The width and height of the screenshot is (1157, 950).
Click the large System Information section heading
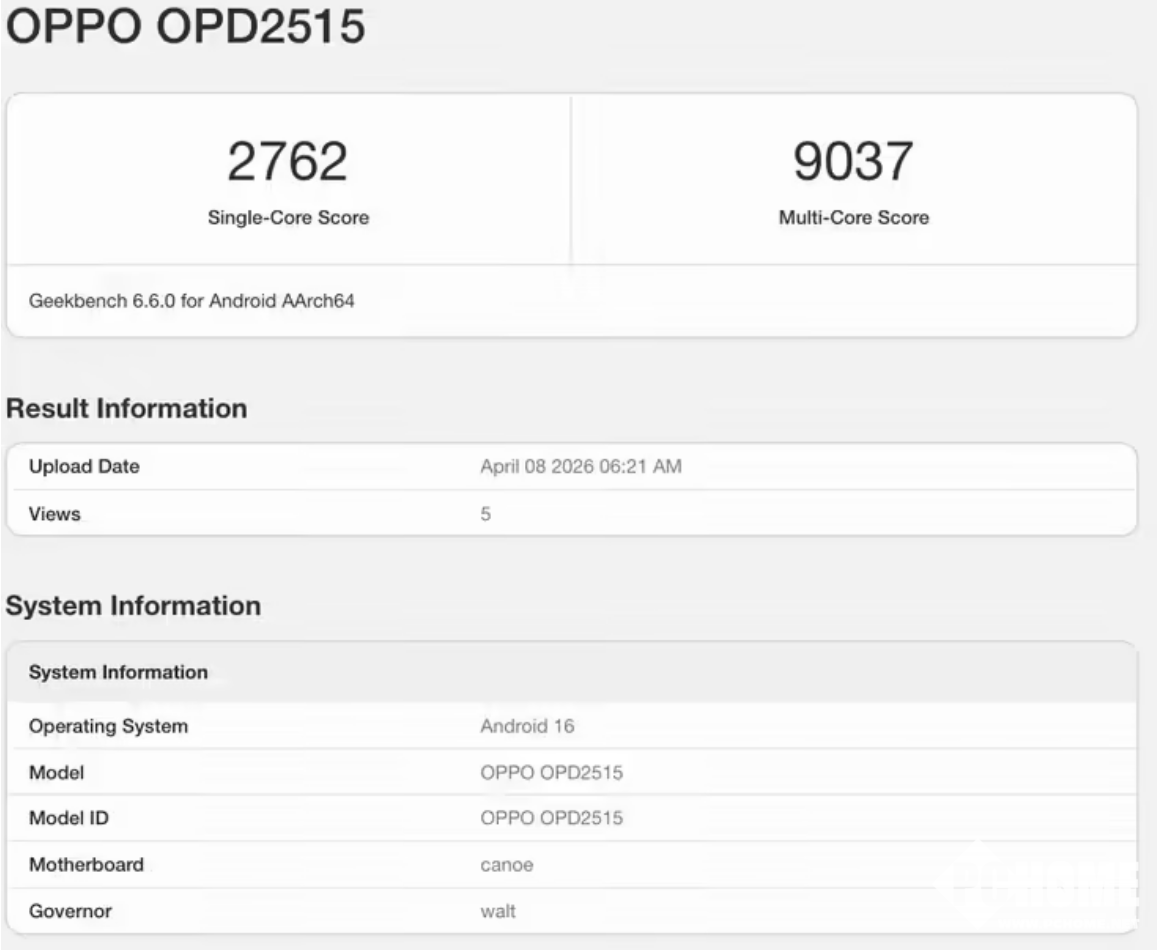coord(133,606)
